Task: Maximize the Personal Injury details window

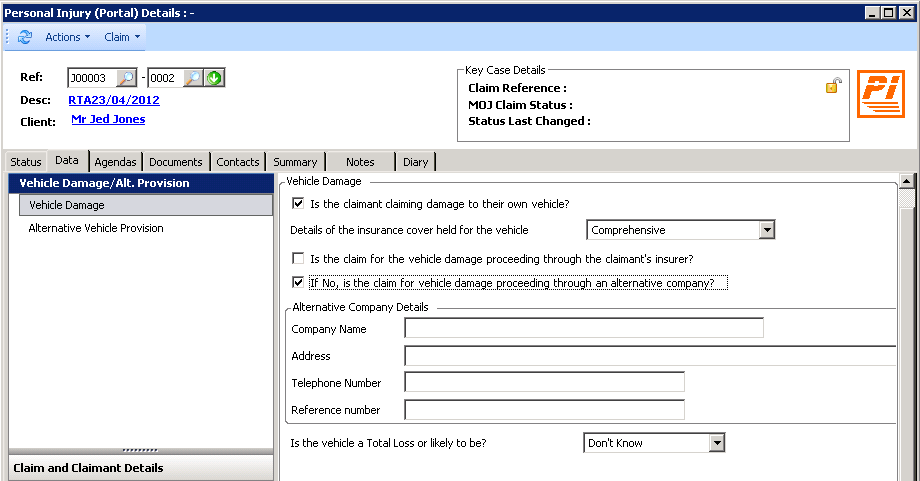Action: [x=889, y=12]
